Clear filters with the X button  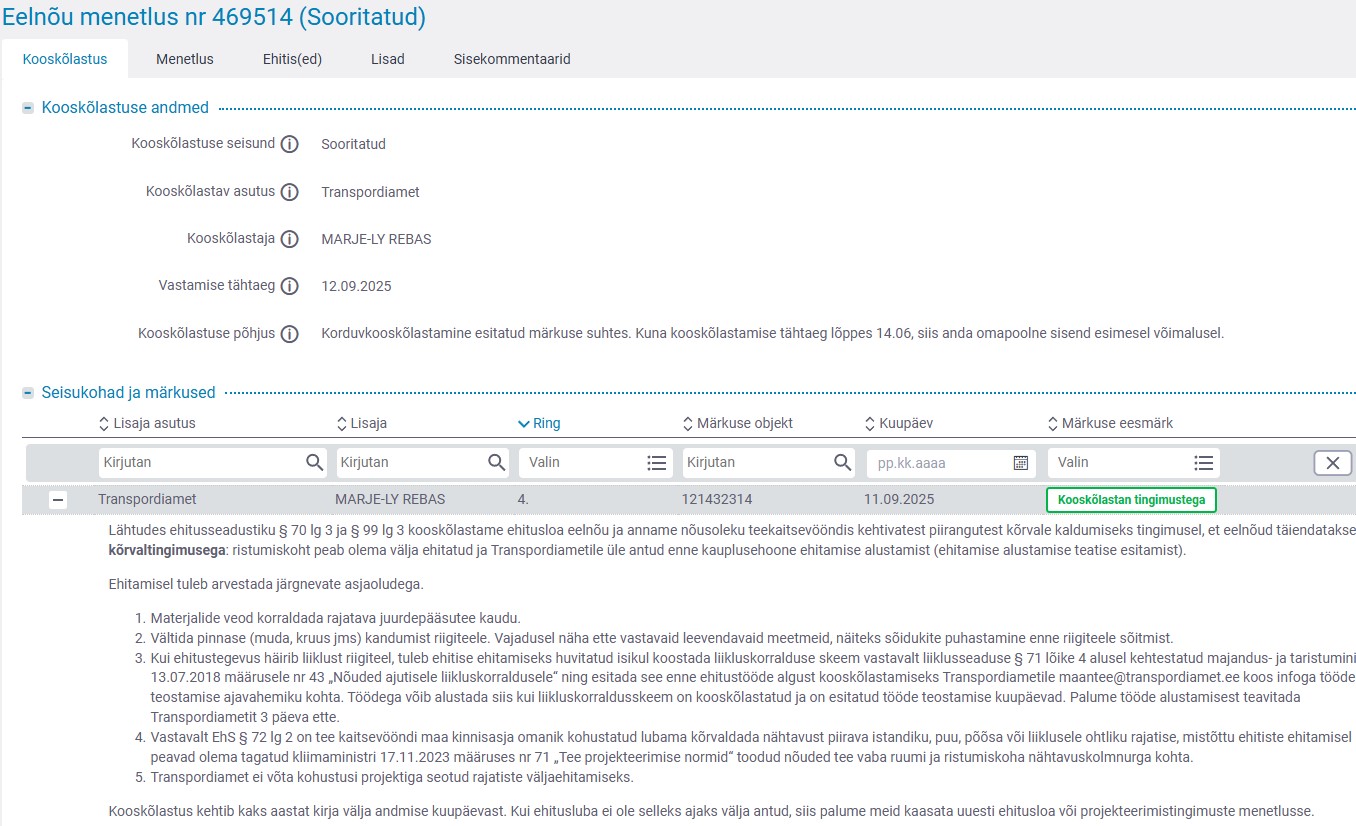(1332, 462)
